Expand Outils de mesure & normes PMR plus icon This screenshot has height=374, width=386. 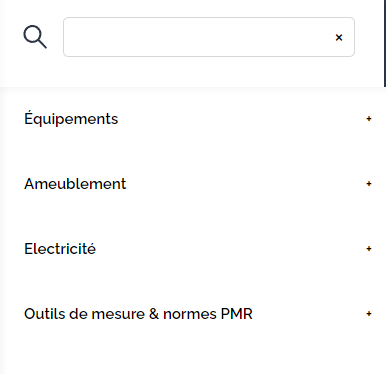tap(369, 314)
